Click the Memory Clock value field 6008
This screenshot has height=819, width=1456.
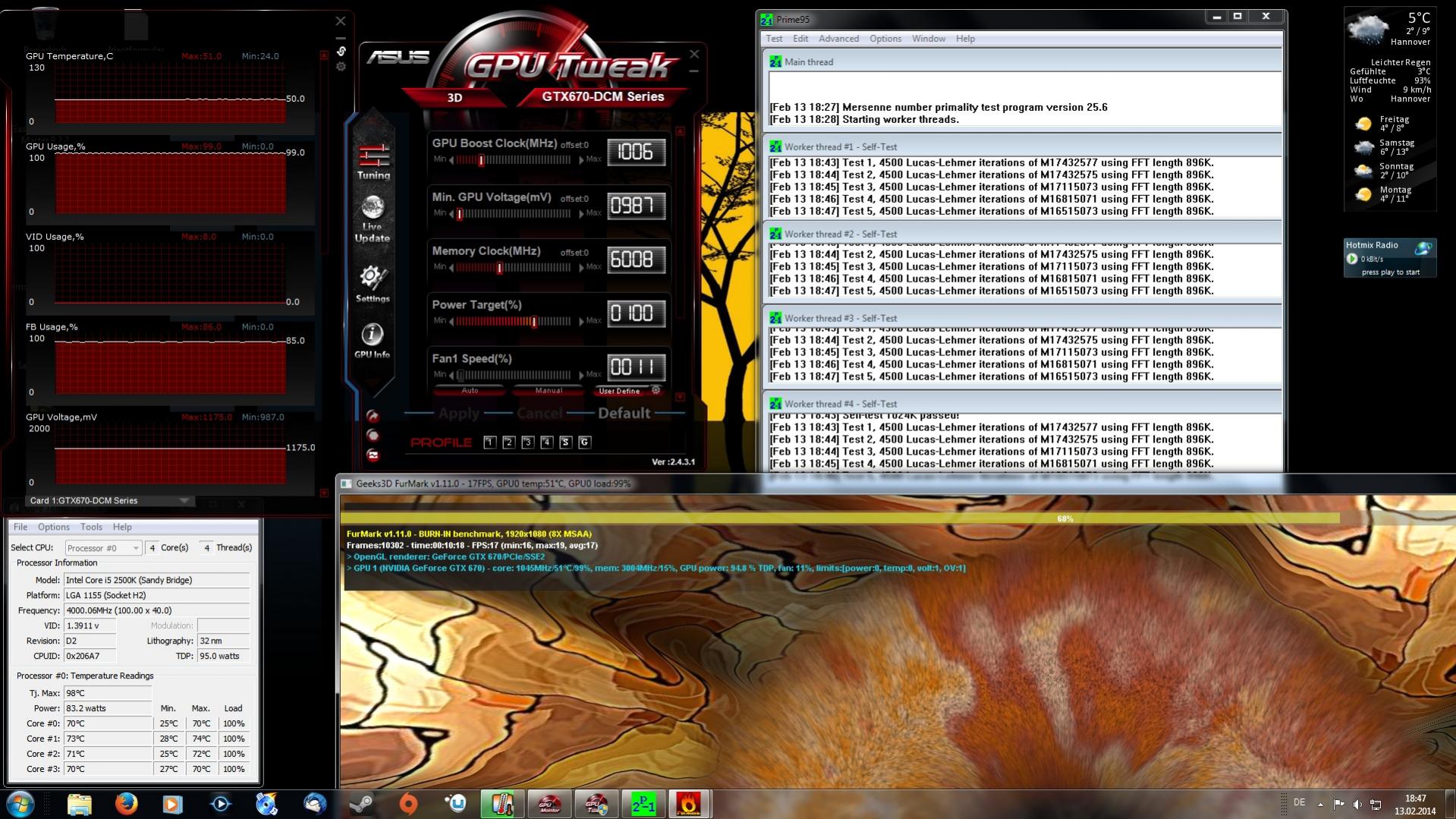[x=636, y=260]
